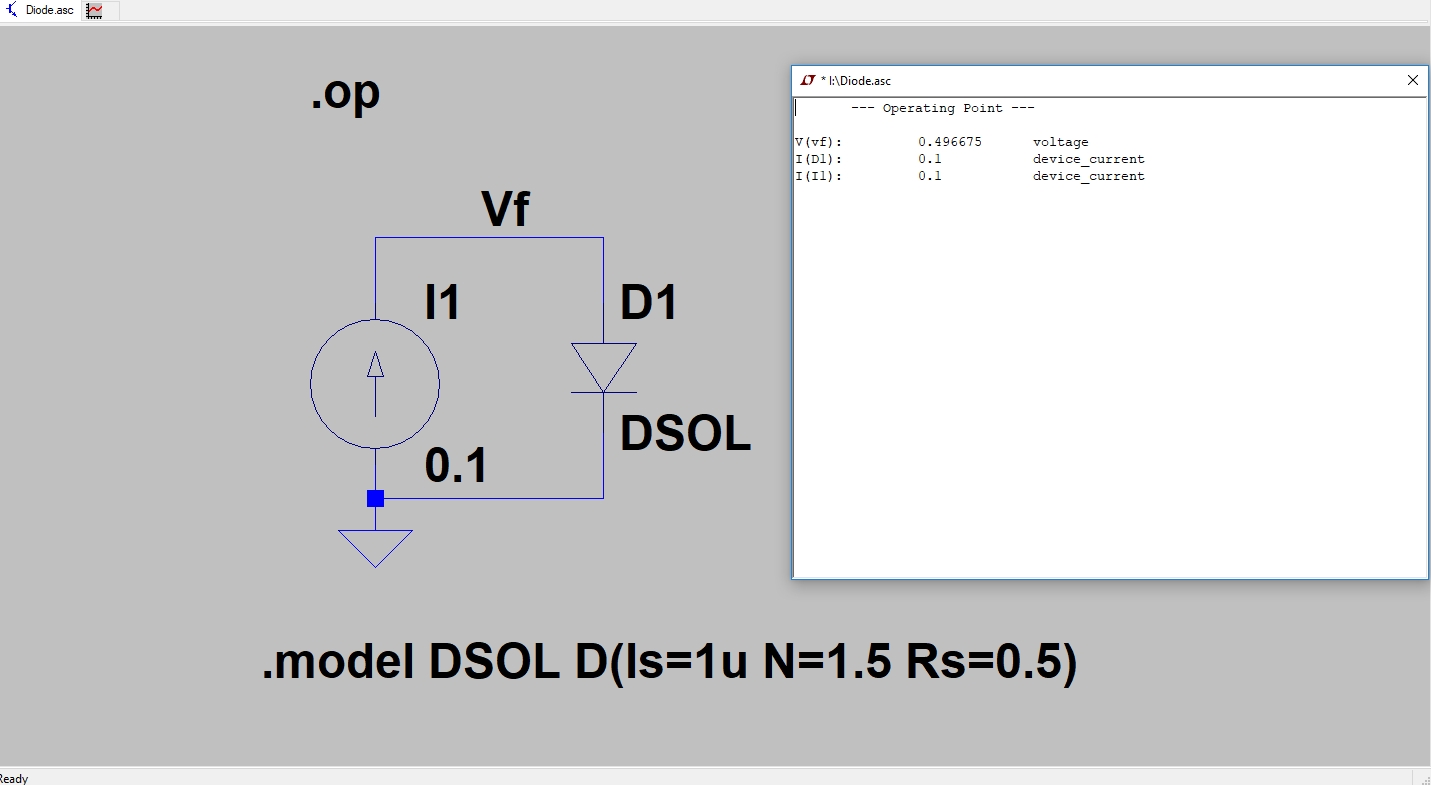Click the D1 diode name label

[x=649, y=301]
